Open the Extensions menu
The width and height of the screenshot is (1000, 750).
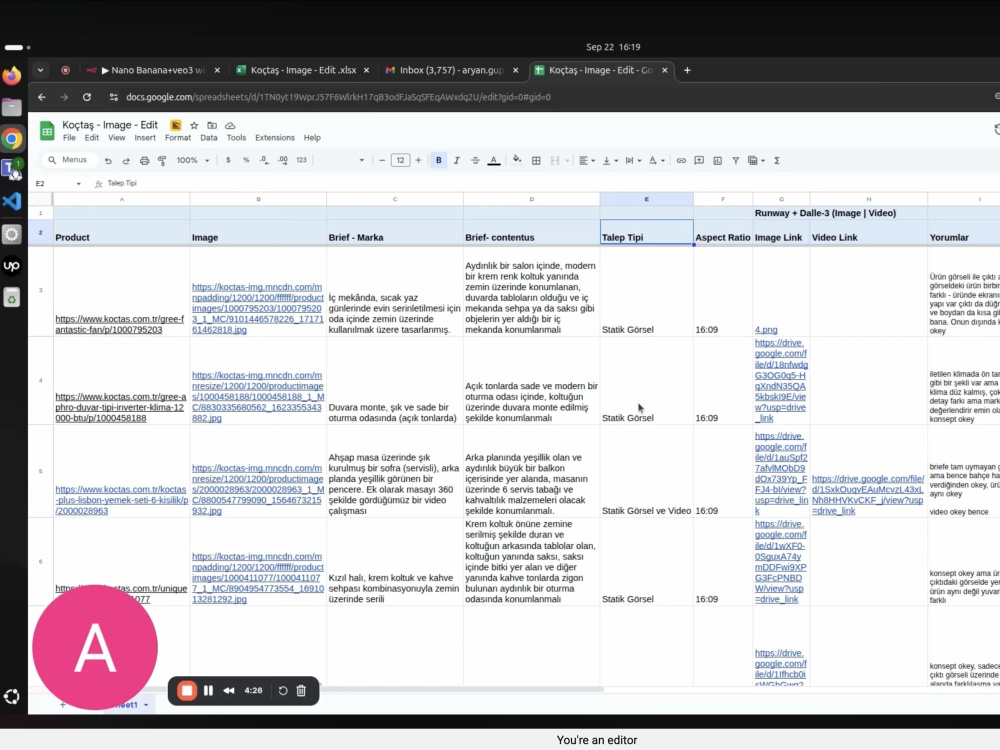[275, 138]
